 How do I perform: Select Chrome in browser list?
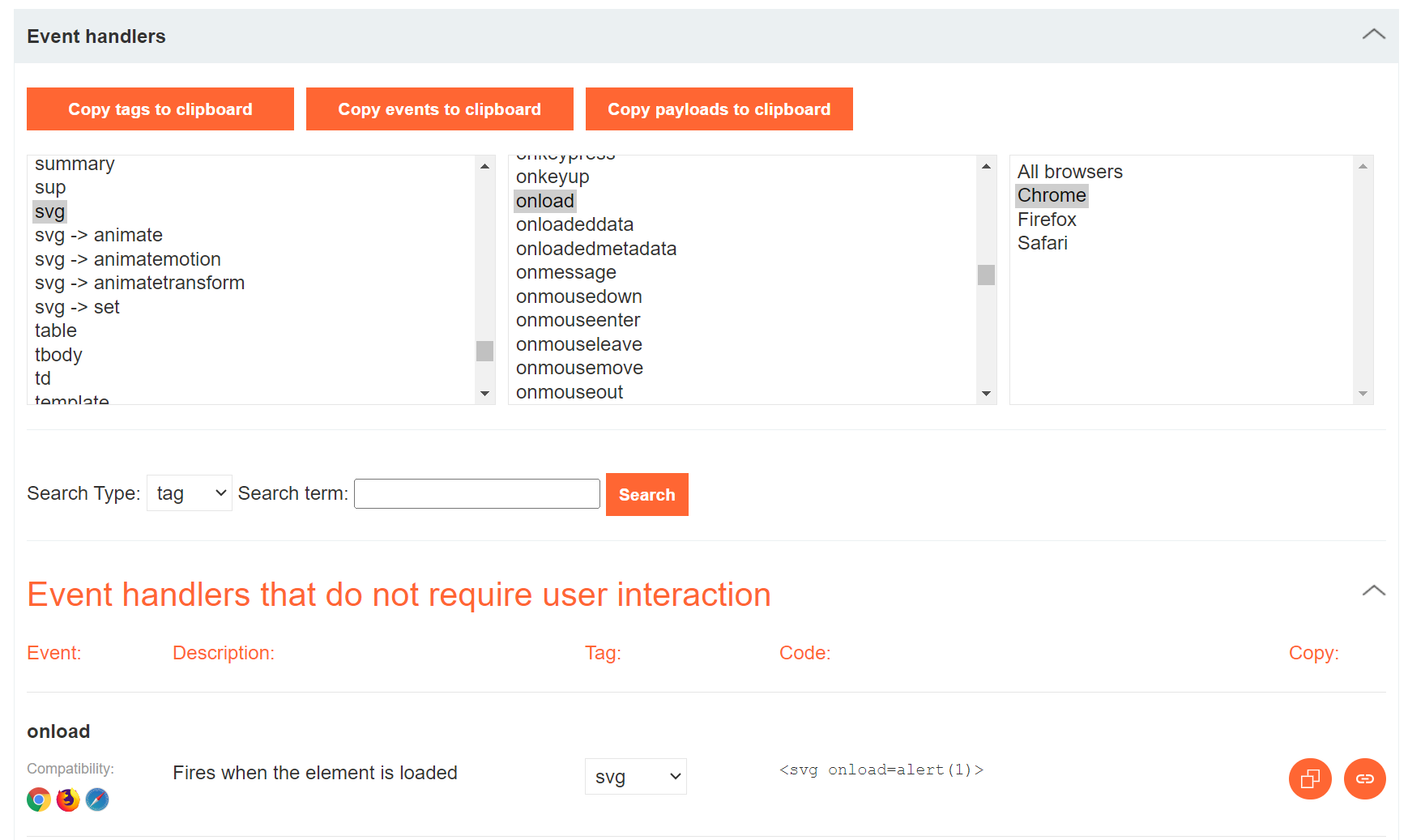[x=1052, y=196]
